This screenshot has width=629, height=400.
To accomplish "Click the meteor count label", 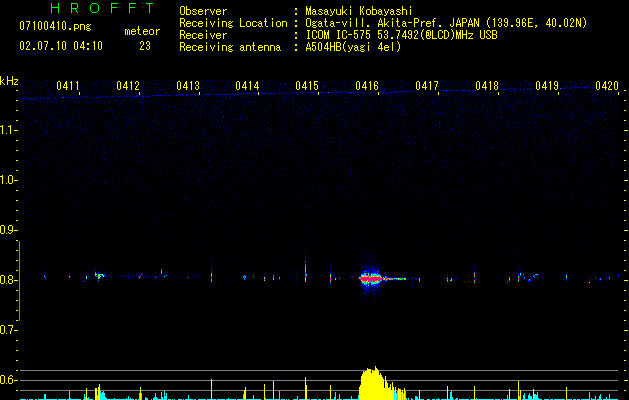I will 142,31.
